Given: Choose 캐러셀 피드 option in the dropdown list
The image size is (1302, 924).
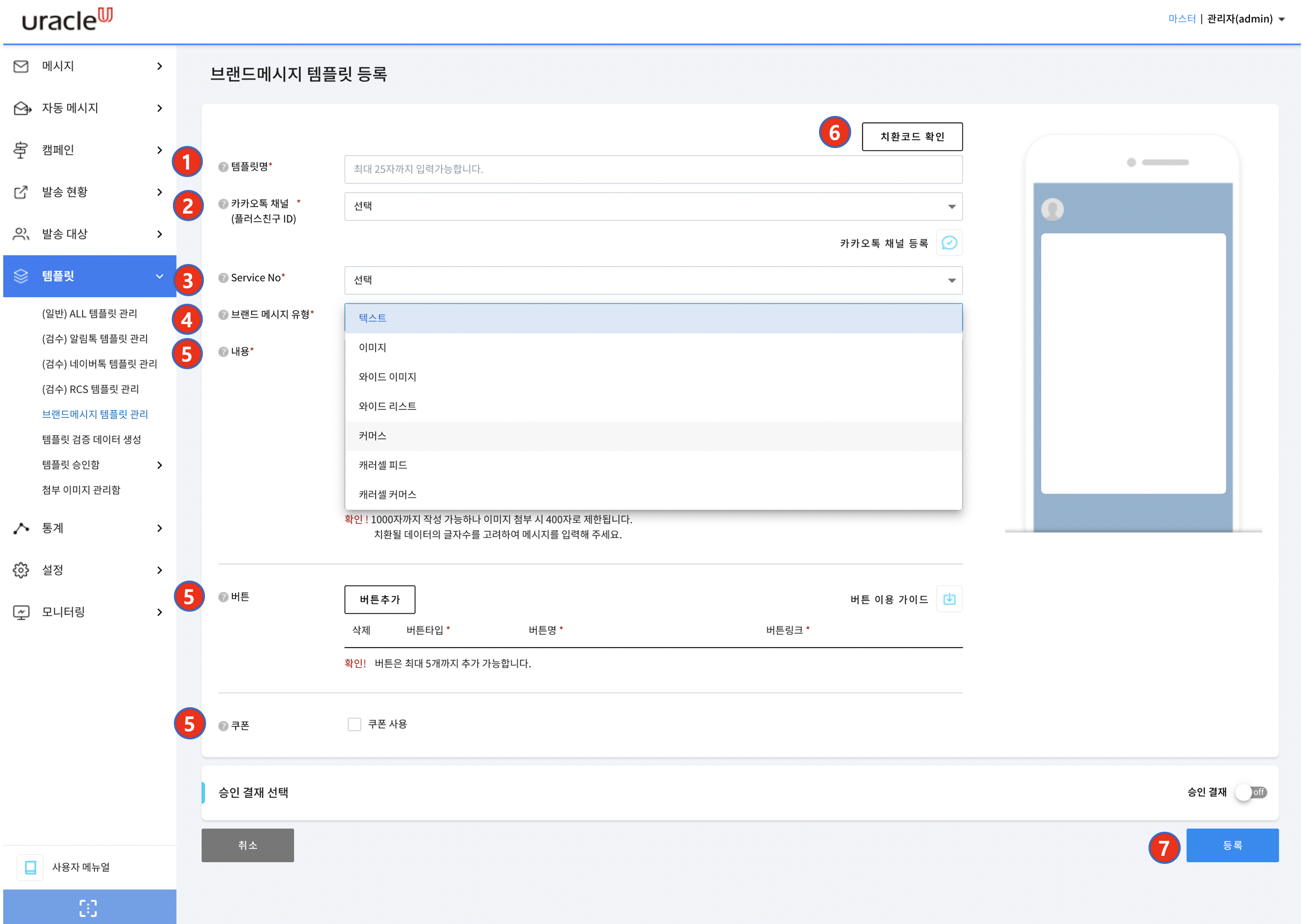Looking at the screenshot, I should coord(383,465).
